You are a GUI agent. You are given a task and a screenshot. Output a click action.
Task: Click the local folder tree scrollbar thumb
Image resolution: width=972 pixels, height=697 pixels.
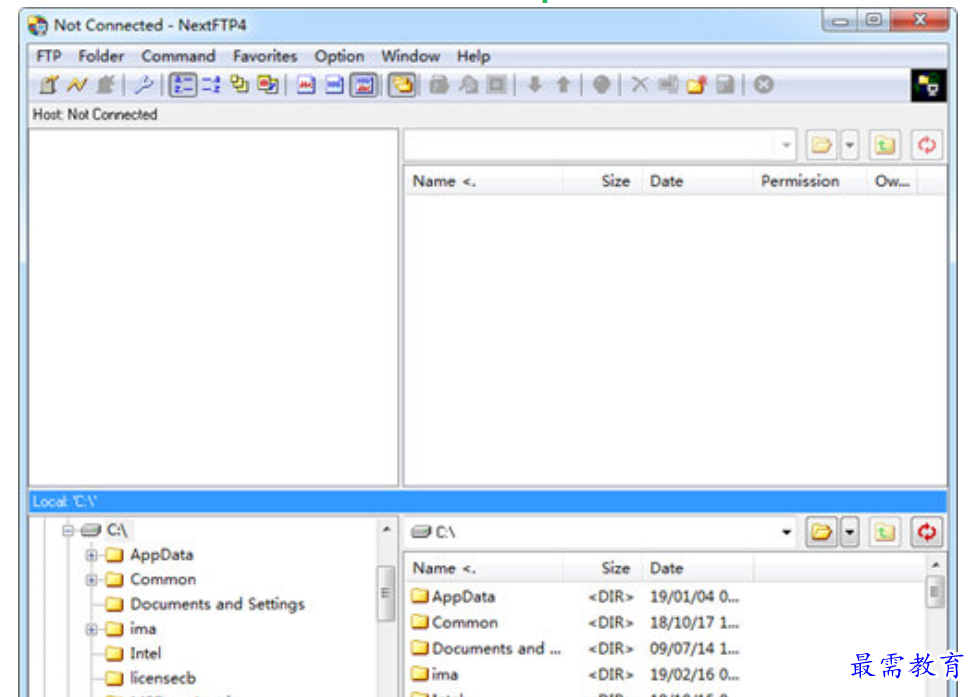coord(386,593)
